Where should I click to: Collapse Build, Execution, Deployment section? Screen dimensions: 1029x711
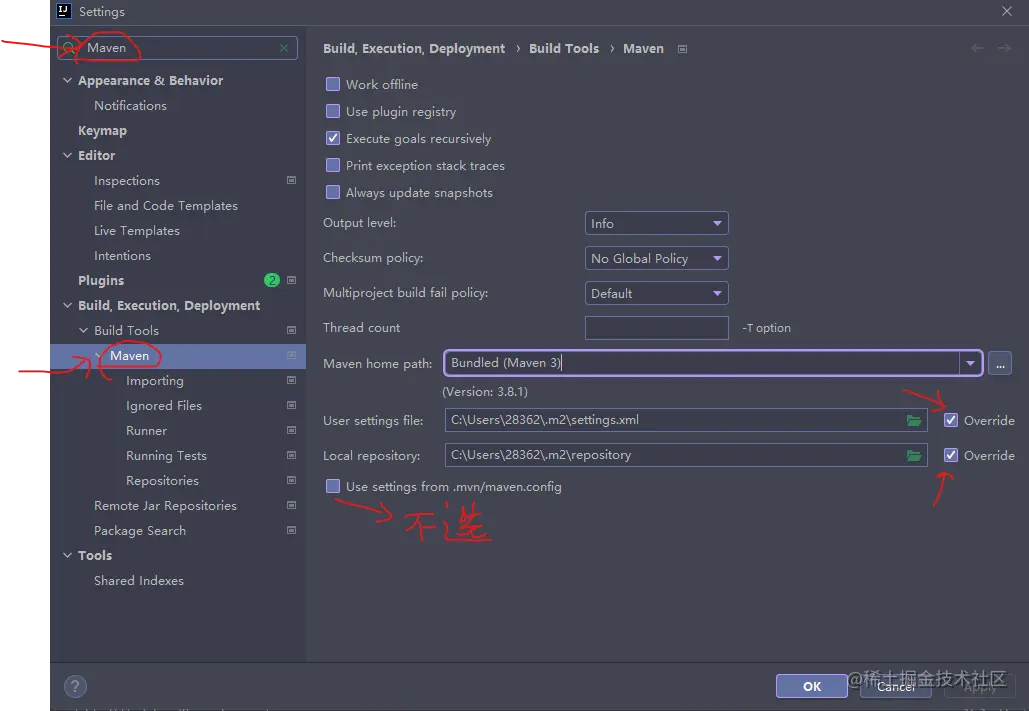[x=67, y=305]
